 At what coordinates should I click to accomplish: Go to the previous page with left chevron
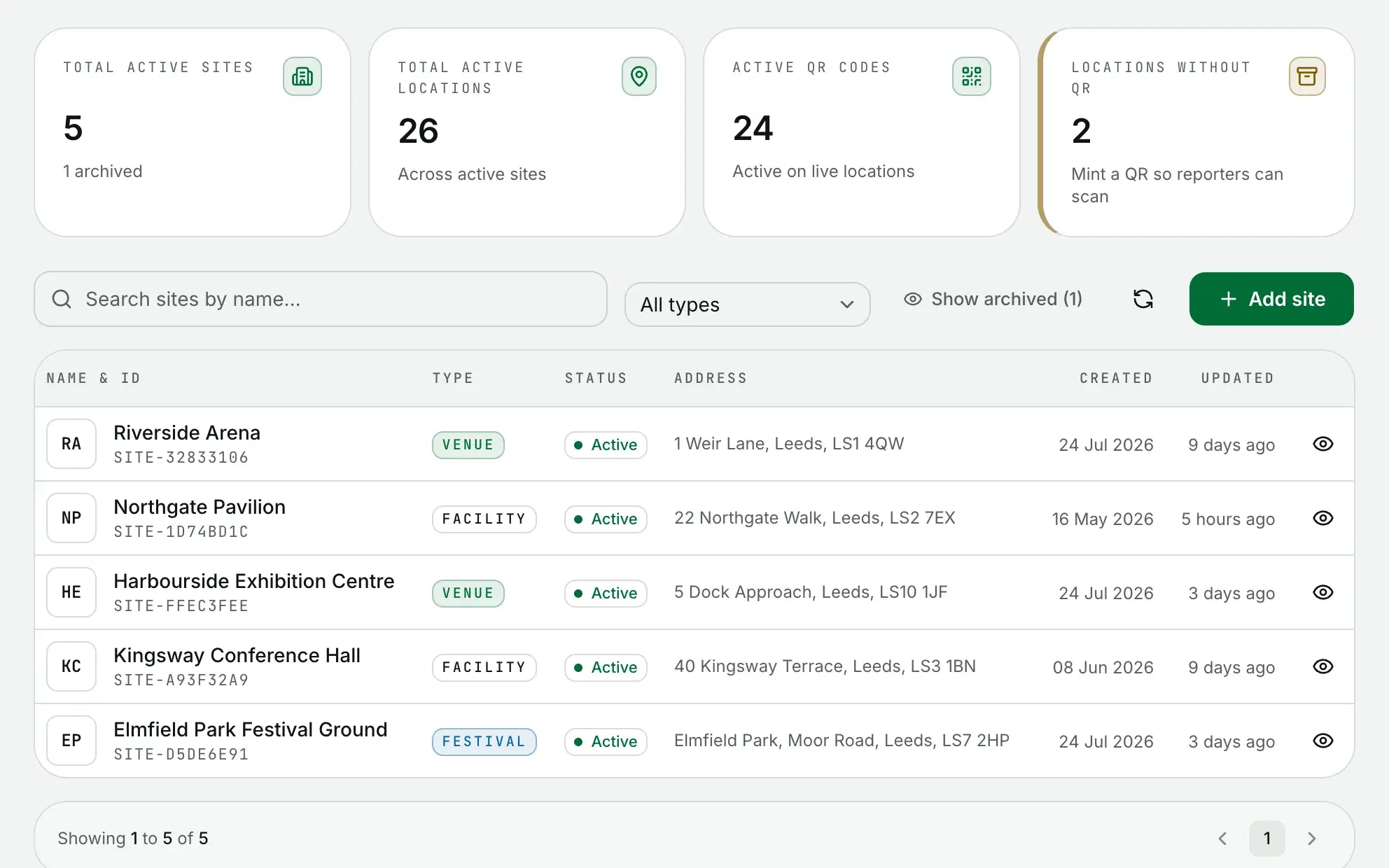click(1222, 839)
